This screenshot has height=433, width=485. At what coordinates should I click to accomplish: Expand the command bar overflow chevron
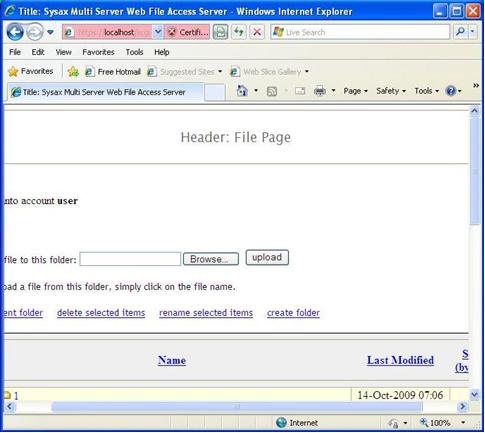pyautogui.click(x=476, y=86)
